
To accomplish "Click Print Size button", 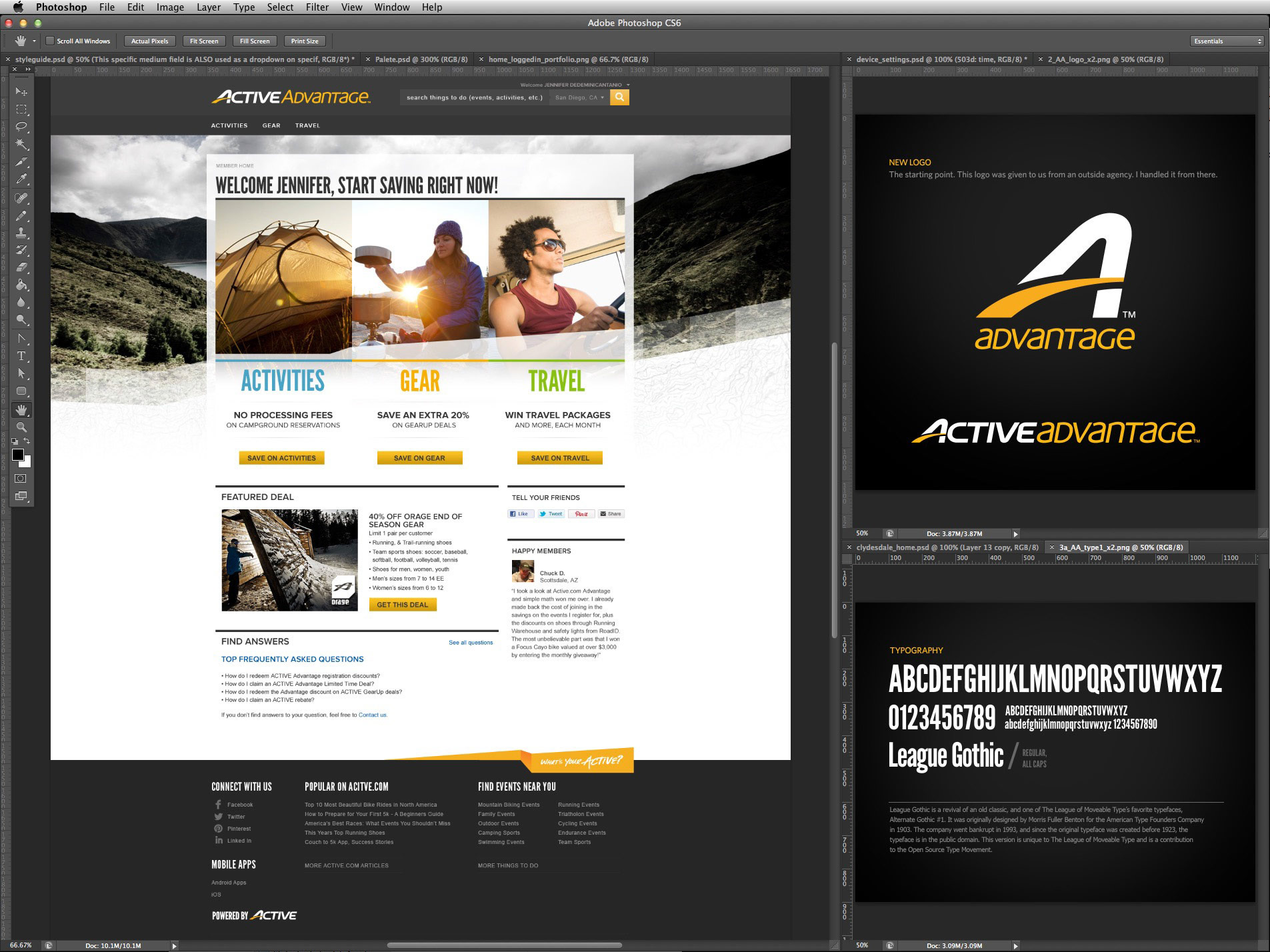I will (305, 41).
